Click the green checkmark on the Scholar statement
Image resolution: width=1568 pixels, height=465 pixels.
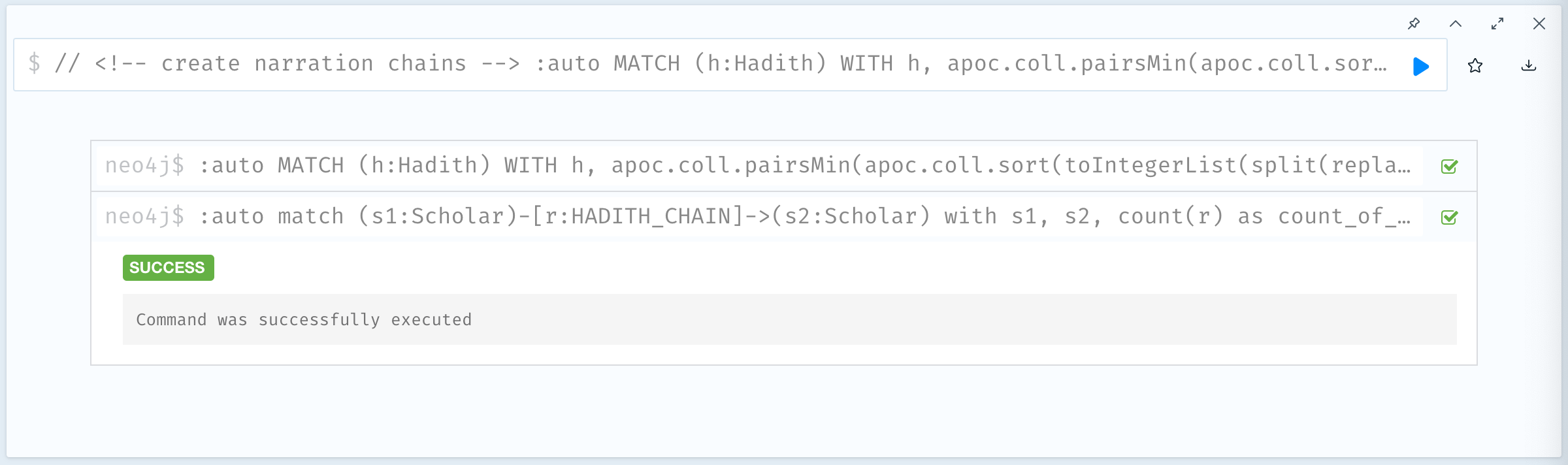pos(1450,217)
